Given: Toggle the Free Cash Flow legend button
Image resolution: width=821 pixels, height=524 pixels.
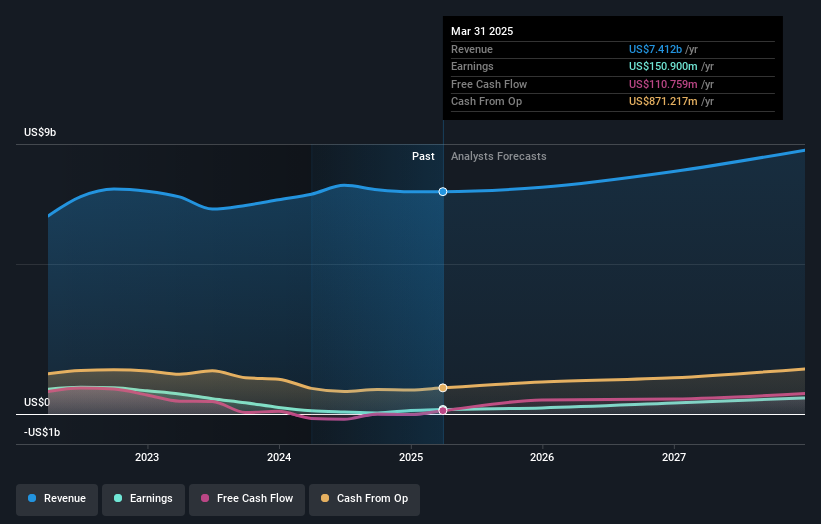Looking at the screenshot, I should point(247,499).
